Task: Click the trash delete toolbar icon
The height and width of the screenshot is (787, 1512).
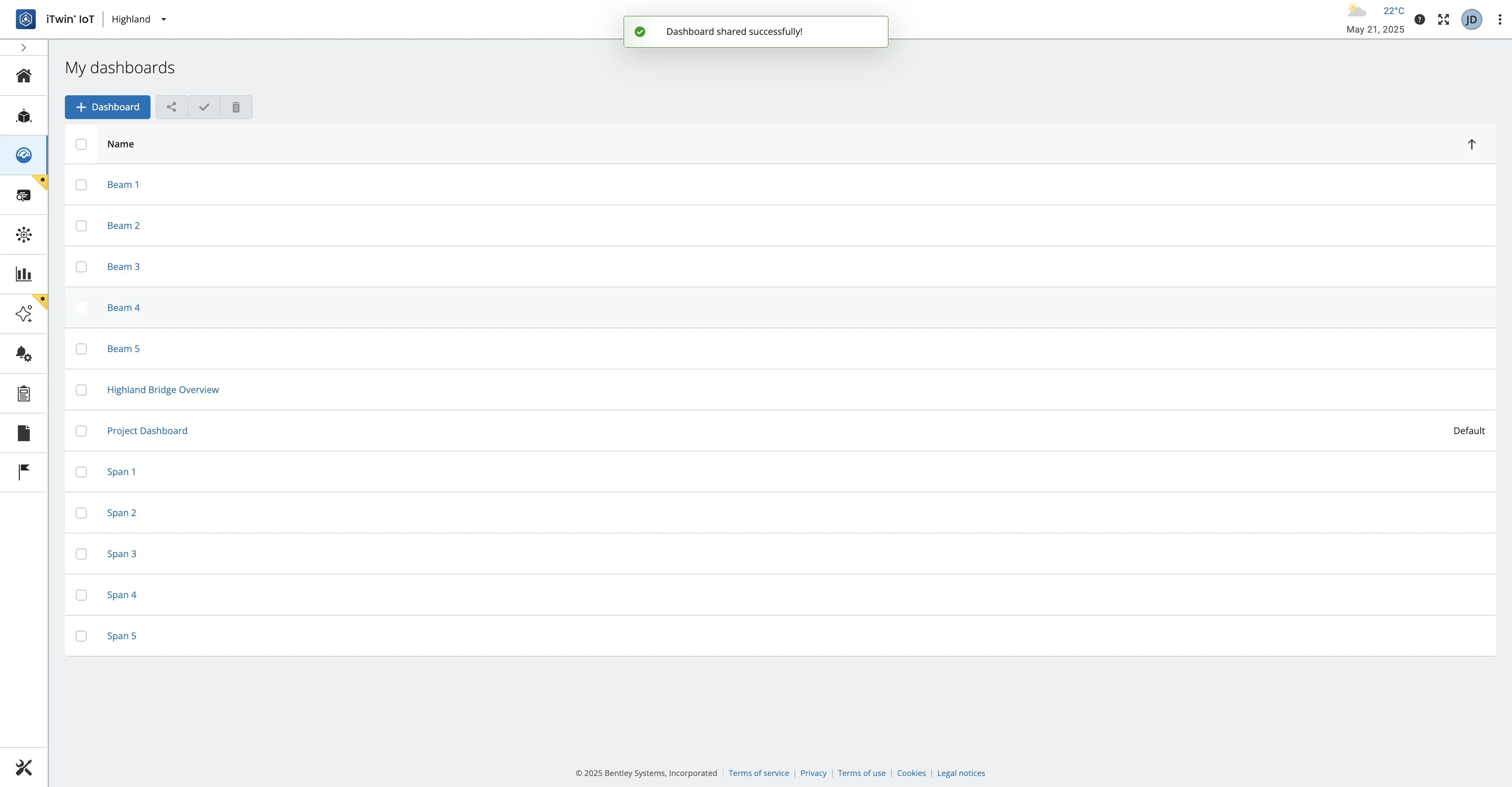Action: click(x=236, y=107)
